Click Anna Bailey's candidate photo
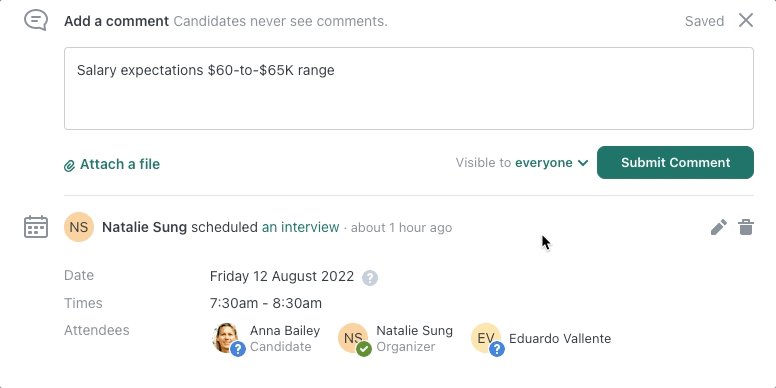Image resolution: width=776 pixels, height=388 pixels. point(226,338)
